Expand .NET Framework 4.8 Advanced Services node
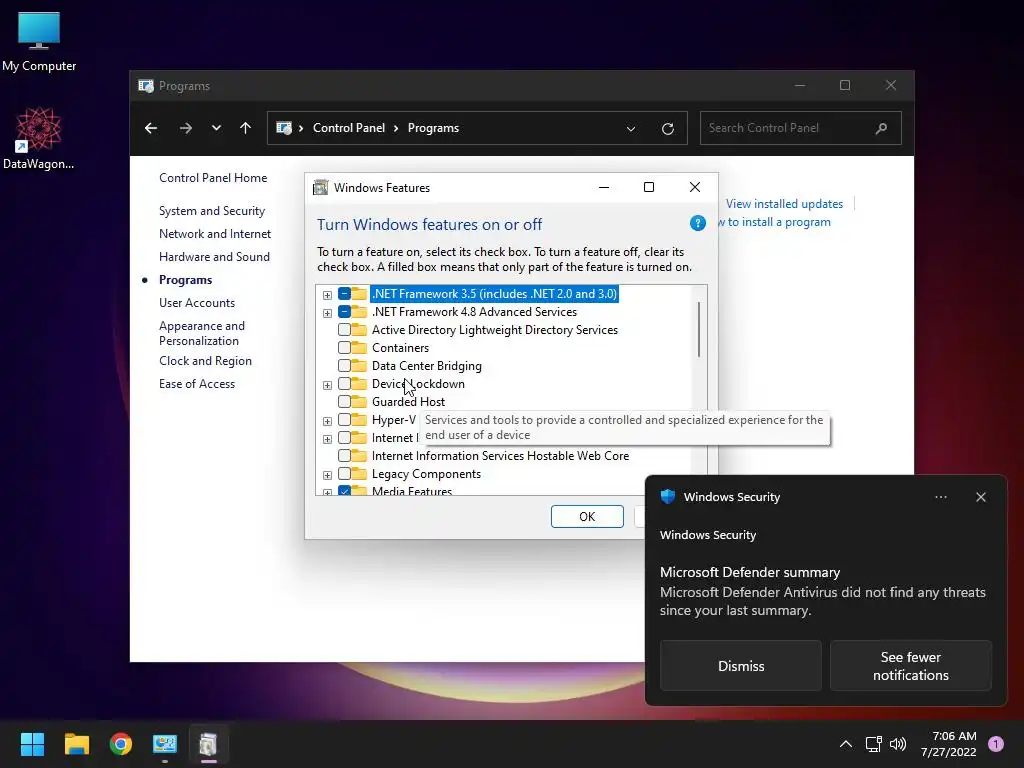The image size is (1024, 768). (327, 313)
